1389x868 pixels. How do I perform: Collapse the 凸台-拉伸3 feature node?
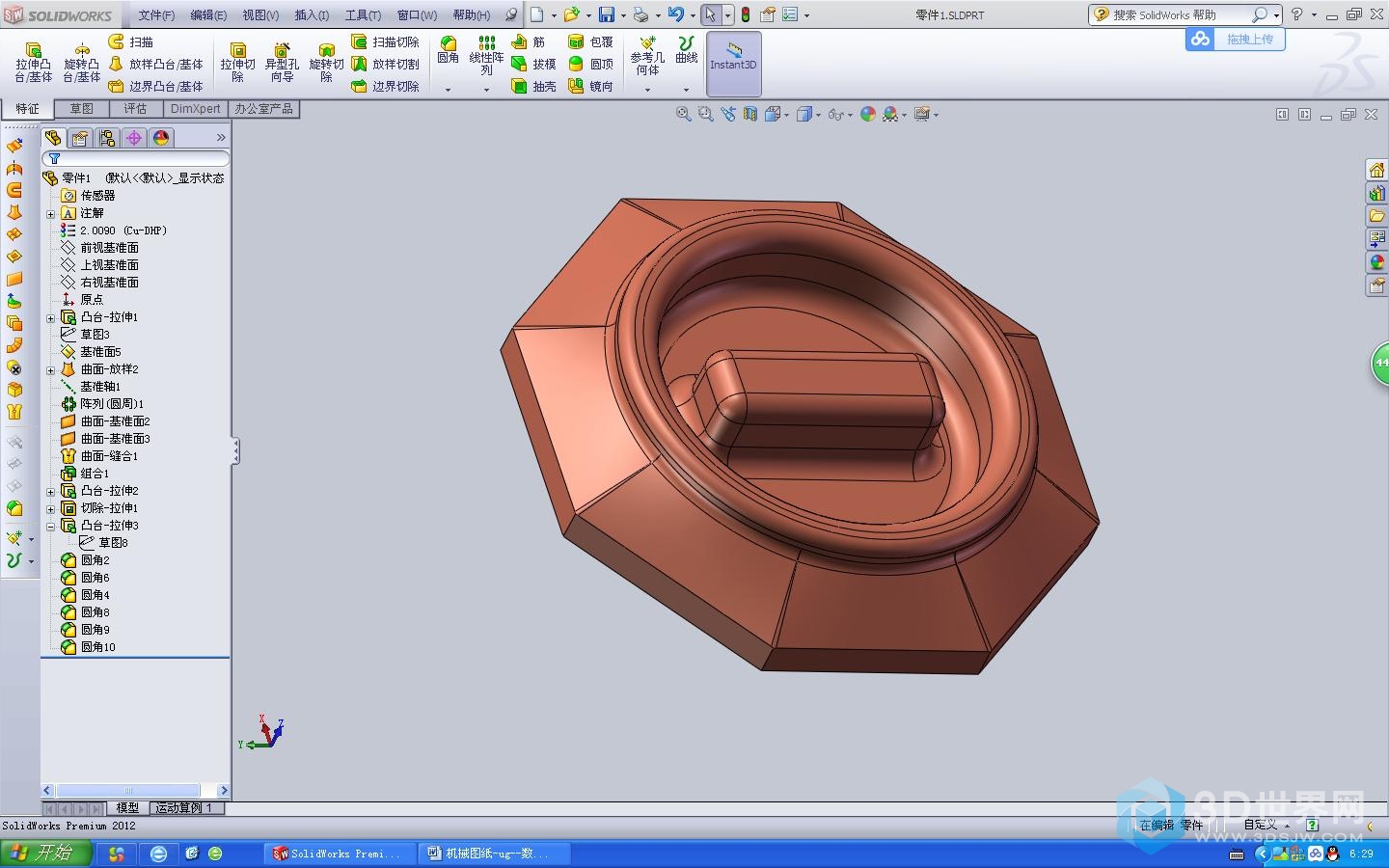coord(51,526)
